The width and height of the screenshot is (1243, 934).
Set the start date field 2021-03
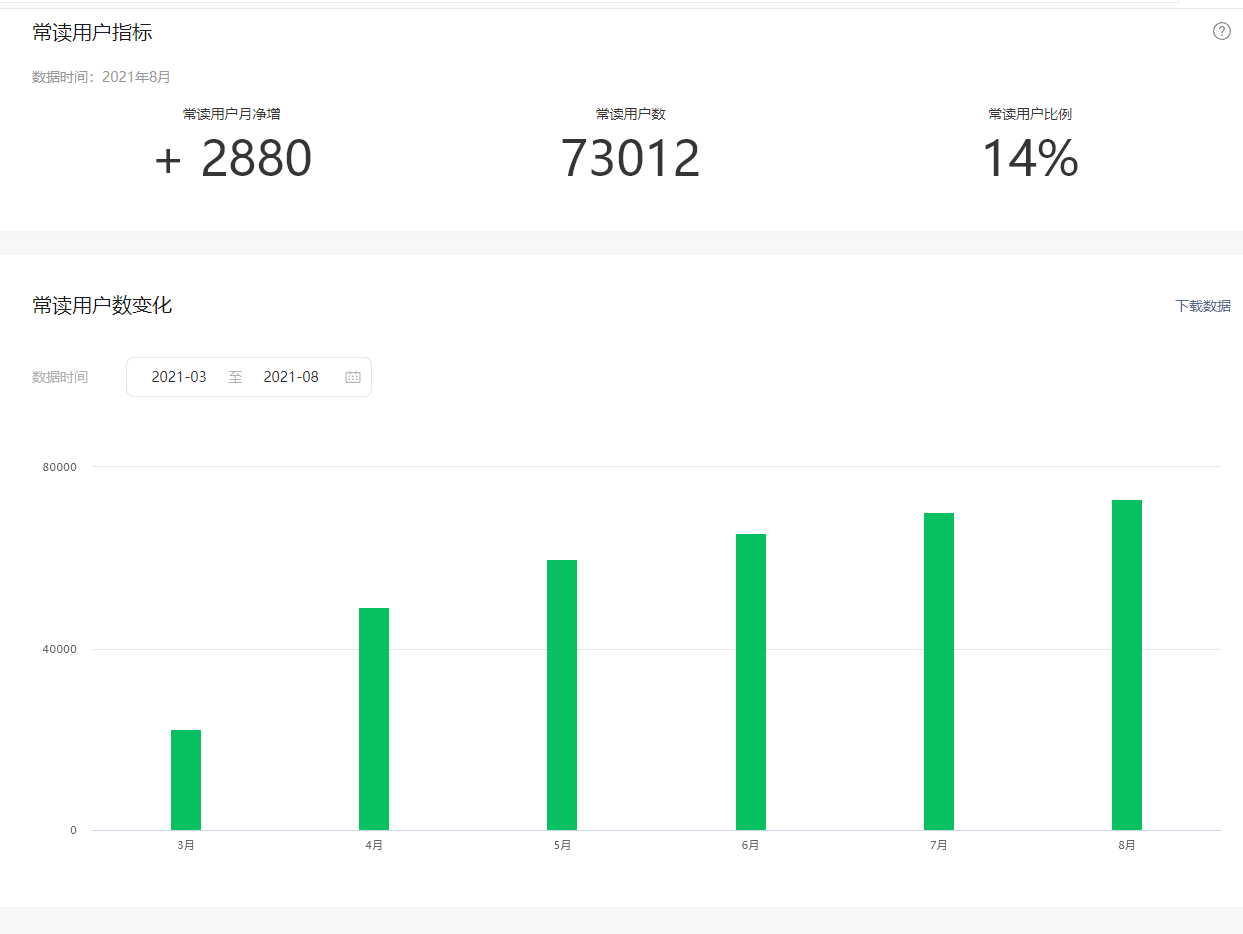pyautogui.click(x=179, y=377)
